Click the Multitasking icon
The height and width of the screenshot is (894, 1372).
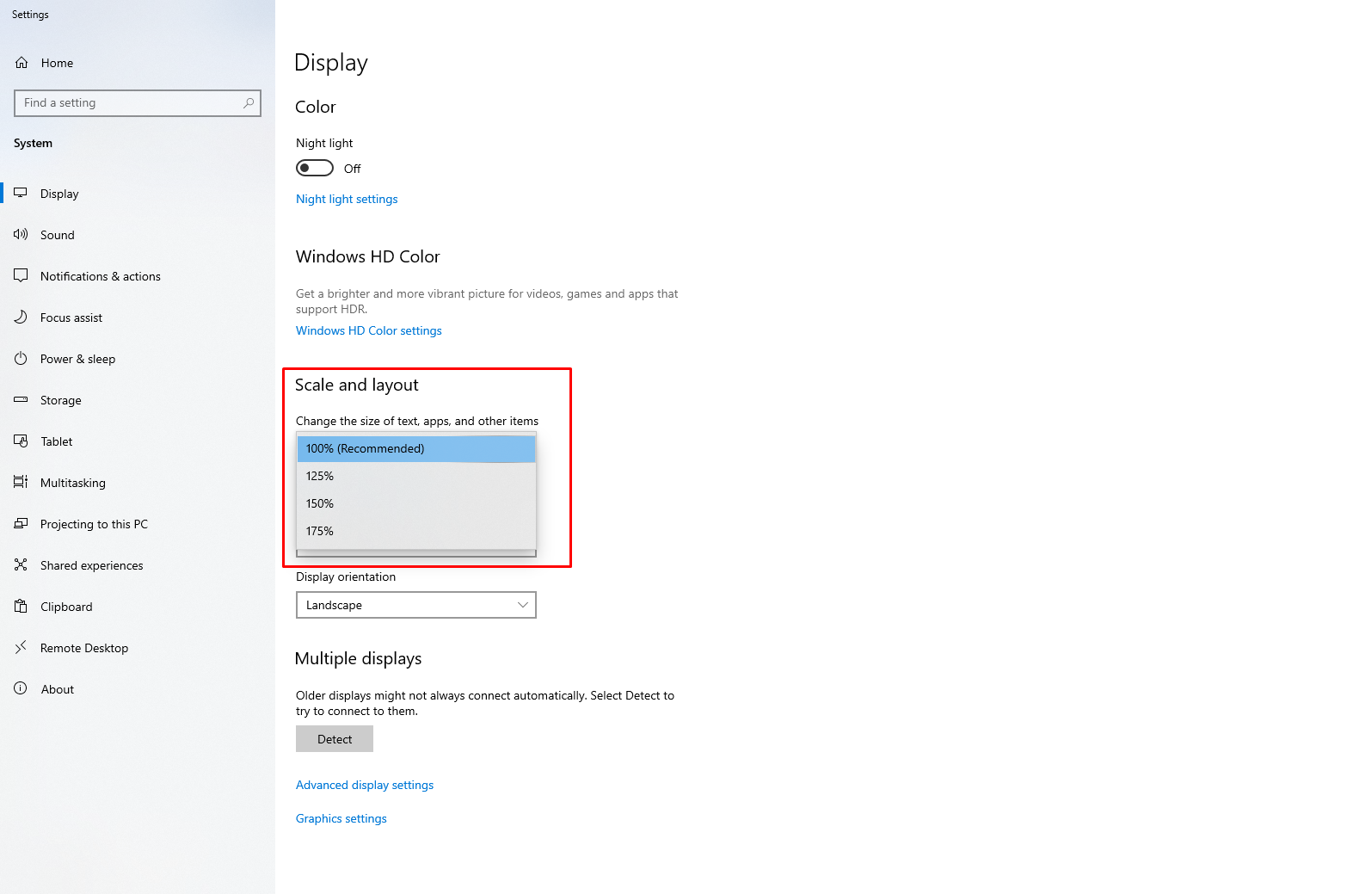(21, 483)
